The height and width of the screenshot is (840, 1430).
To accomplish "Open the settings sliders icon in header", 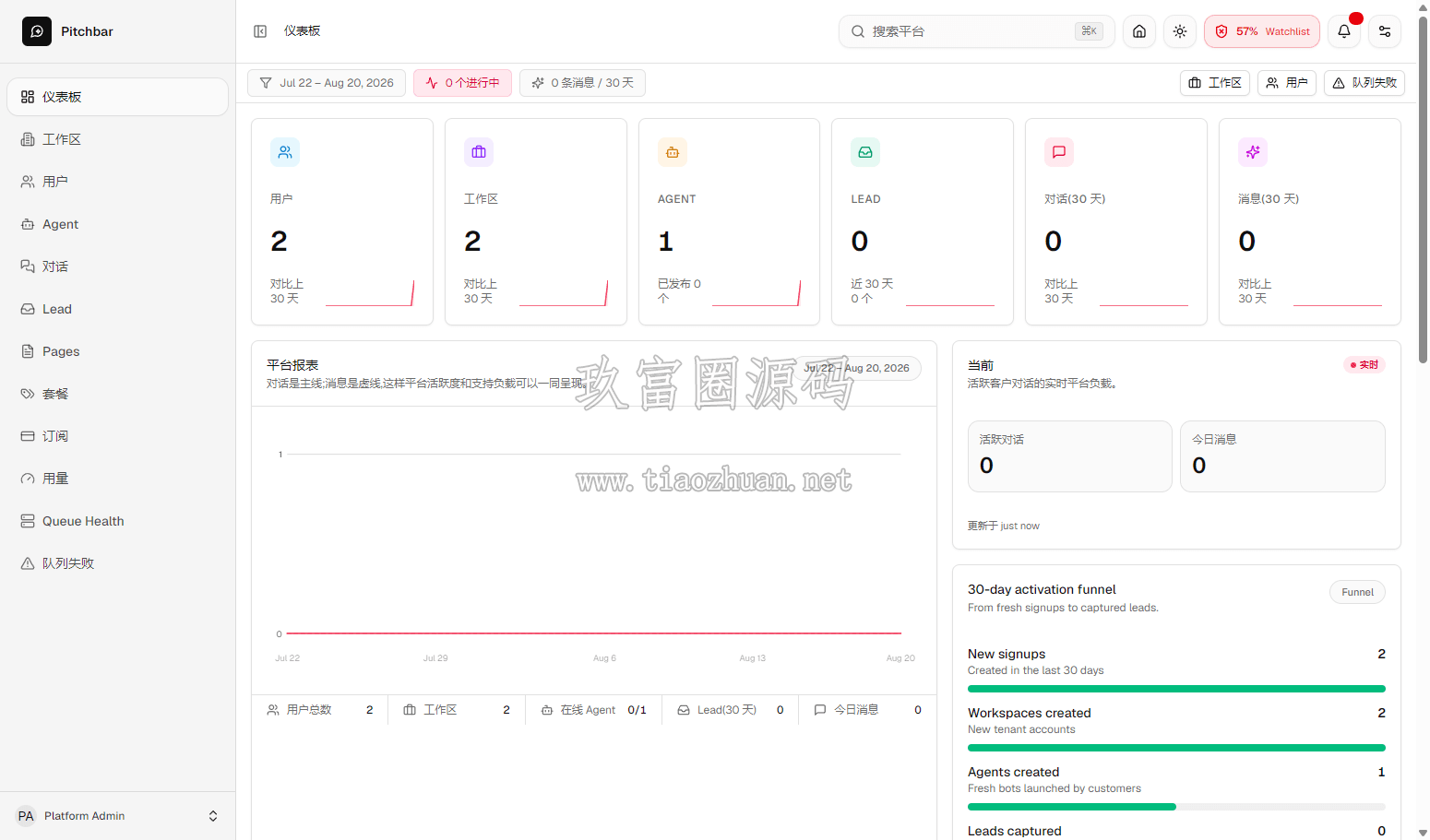I will click(x=1385, y=31).
